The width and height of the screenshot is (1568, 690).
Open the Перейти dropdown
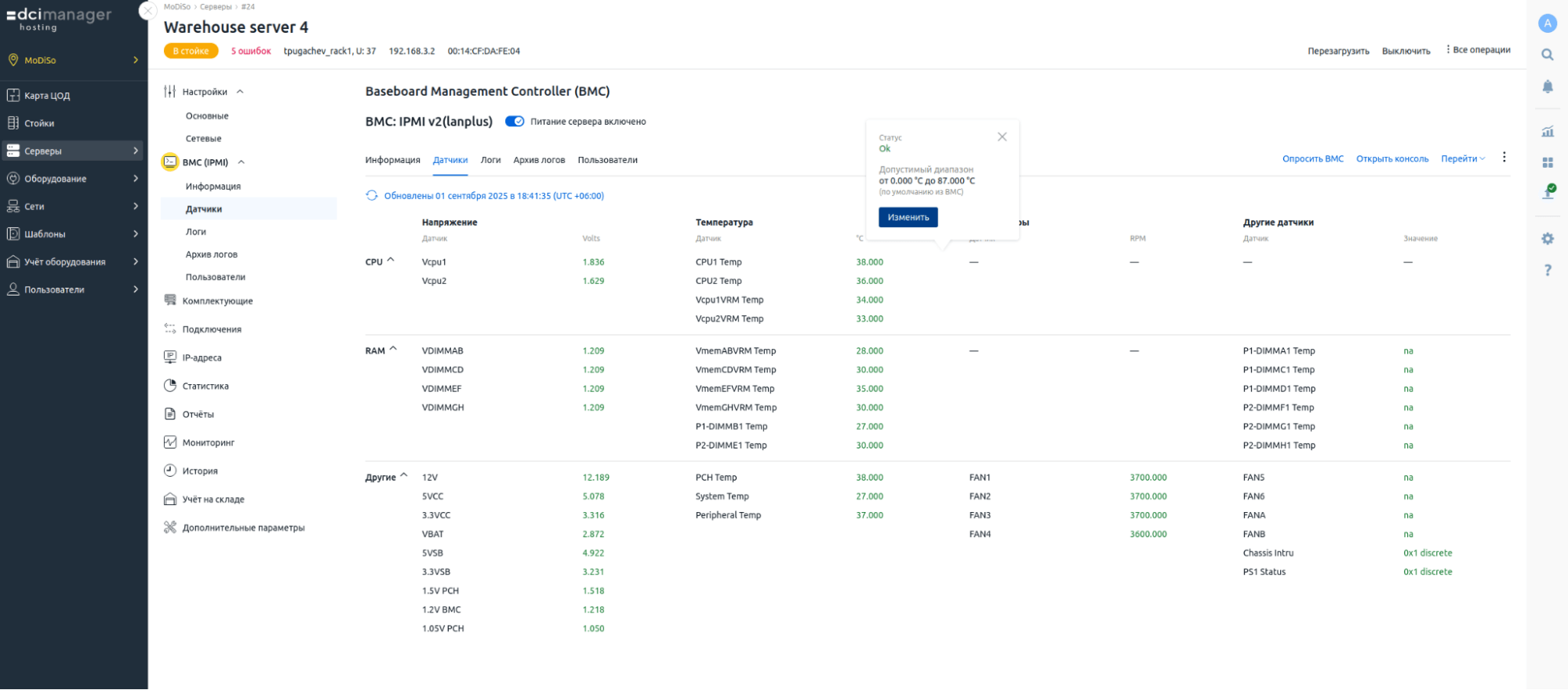pyautogui.click(x=1462, y=159)
